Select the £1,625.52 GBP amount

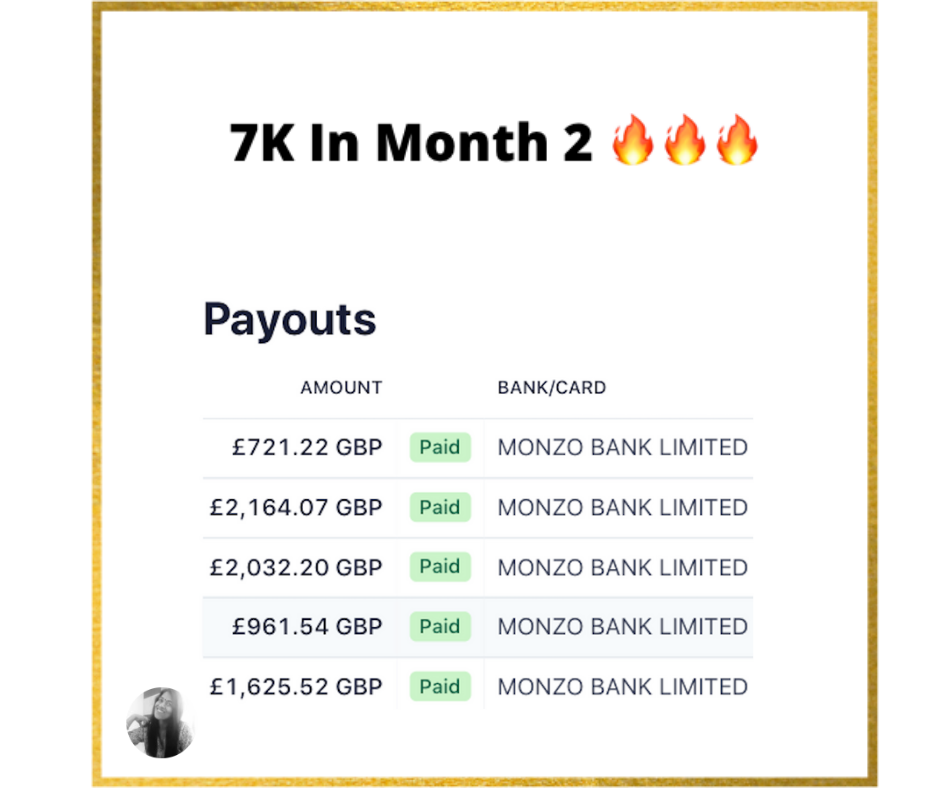click(296, 687)
